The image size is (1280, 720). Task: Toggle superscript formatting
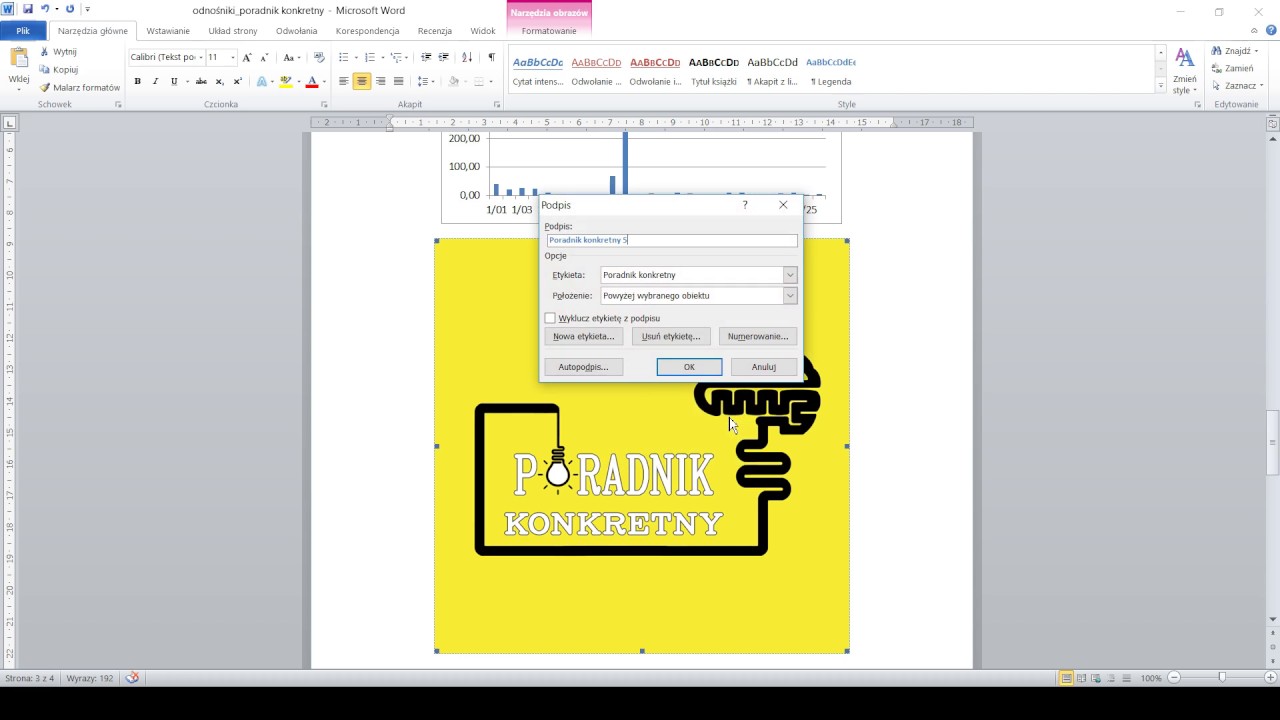(x=237, y=81)
